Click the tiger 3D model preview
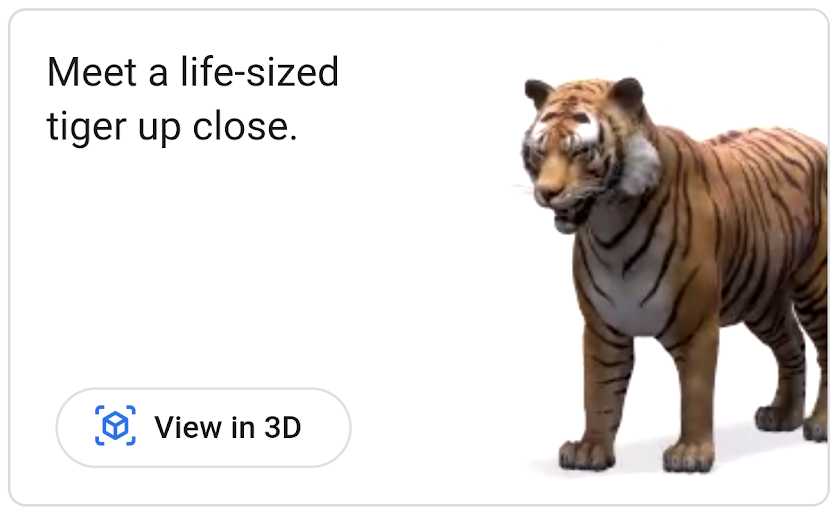836x514 pixels. pos(673,275)
